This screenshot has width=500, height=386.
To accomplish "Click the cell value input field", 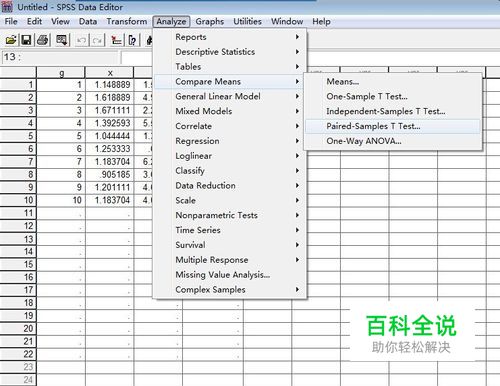I will tap(137, 57).
